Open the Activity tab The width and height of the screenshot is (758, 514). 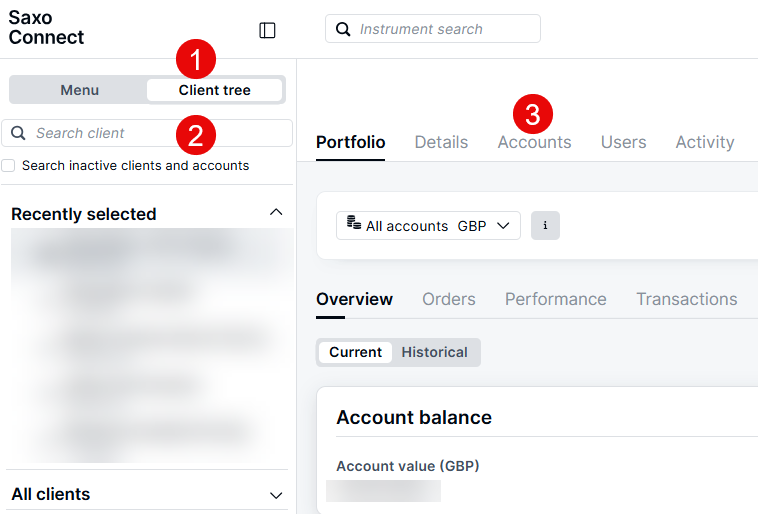pos(704,142)
